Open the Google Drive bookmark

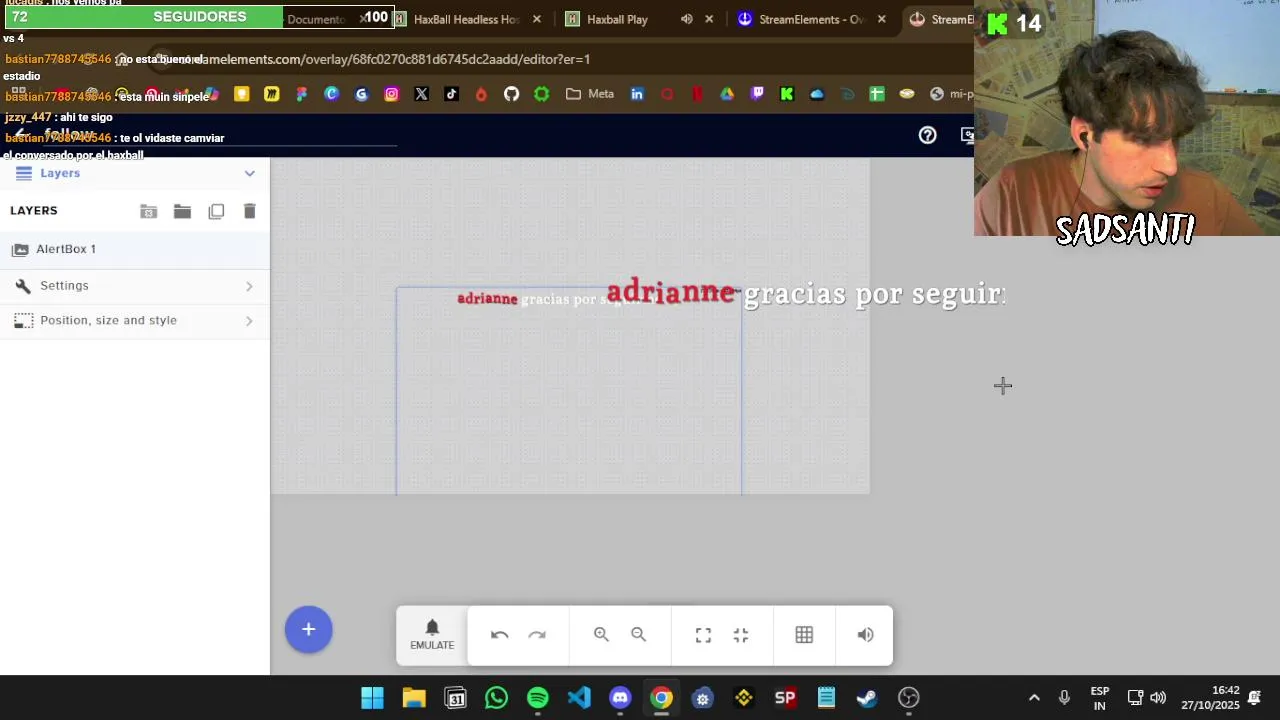point(727,94)
